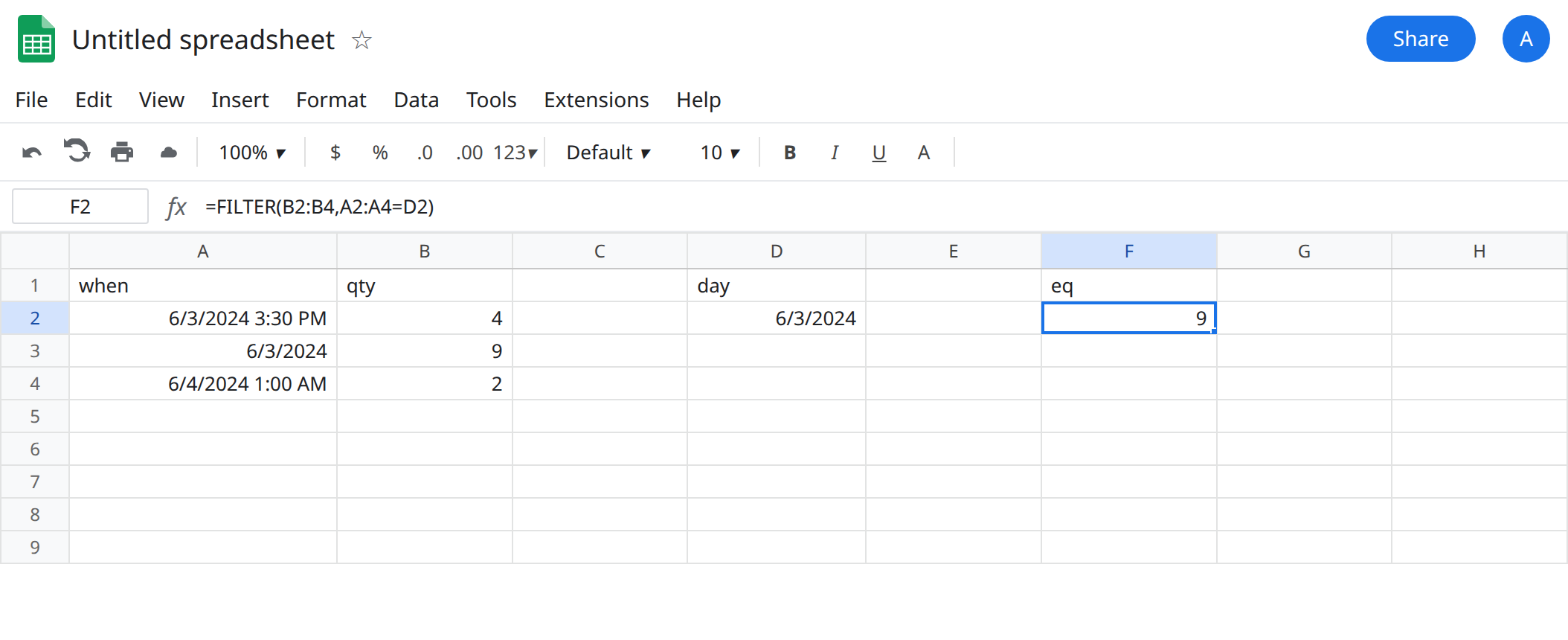Screen dimensions: 1568x640
Task: Open the Data menu
Action: [x=416, y=100]
